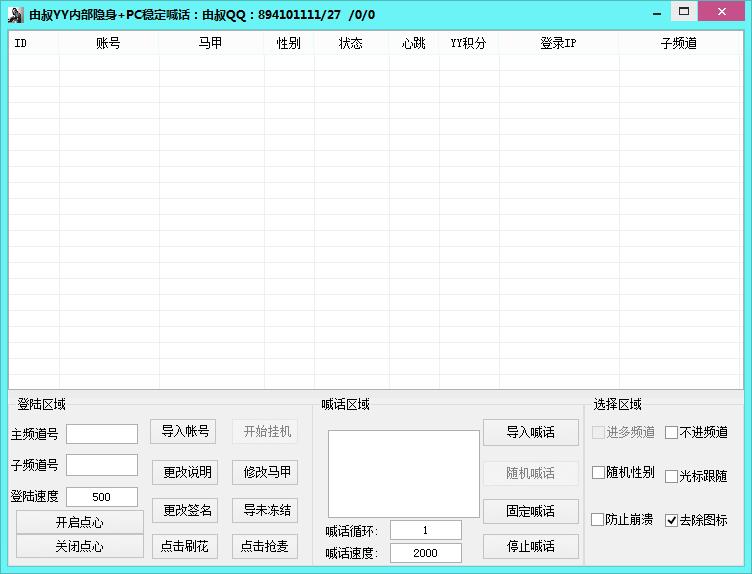Click the 点击抢麦 button
The height and width of the screenshot is (574, 752).
[x=265, y=547]
